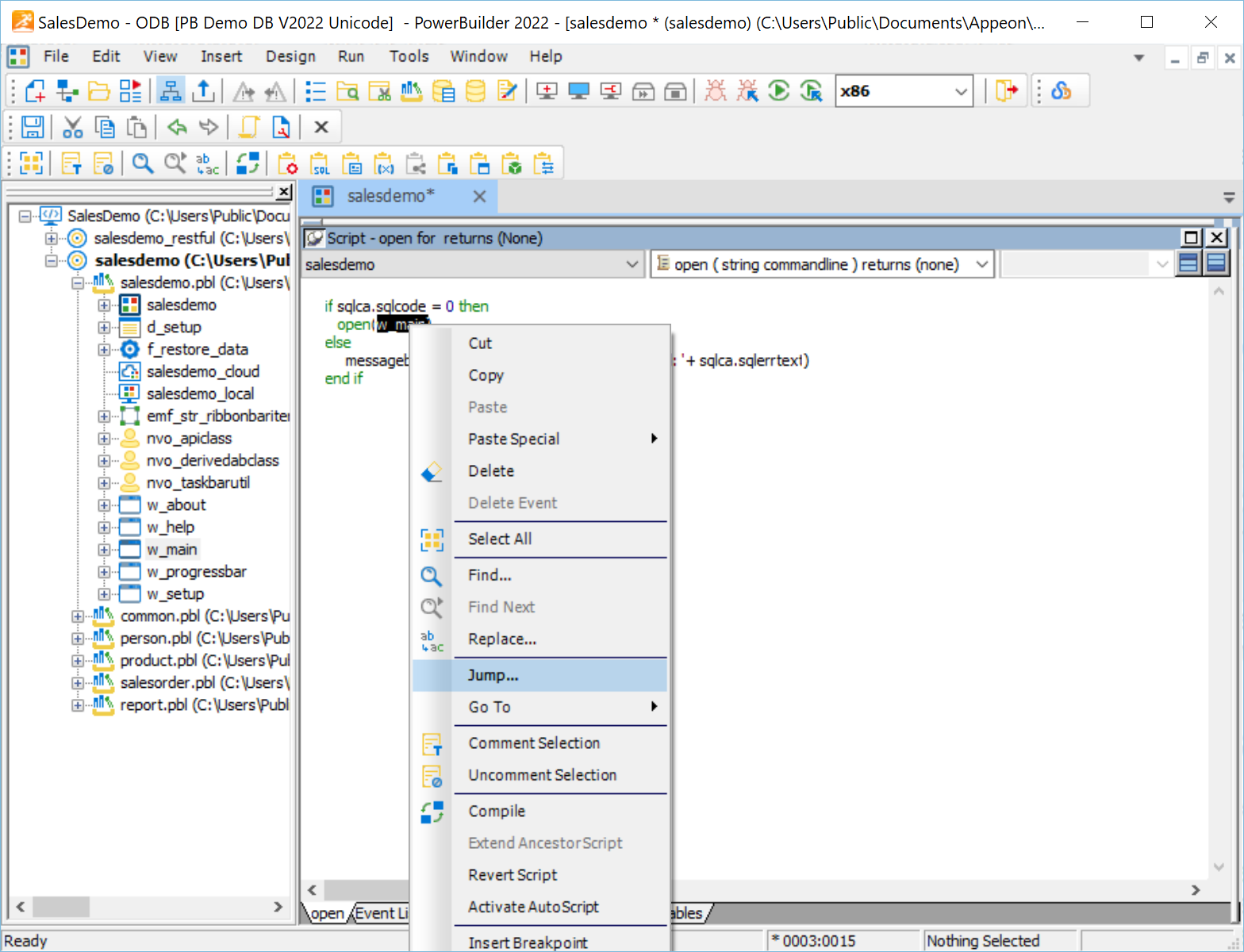Switch to the salesdemo* document tab

pos(391,196)
